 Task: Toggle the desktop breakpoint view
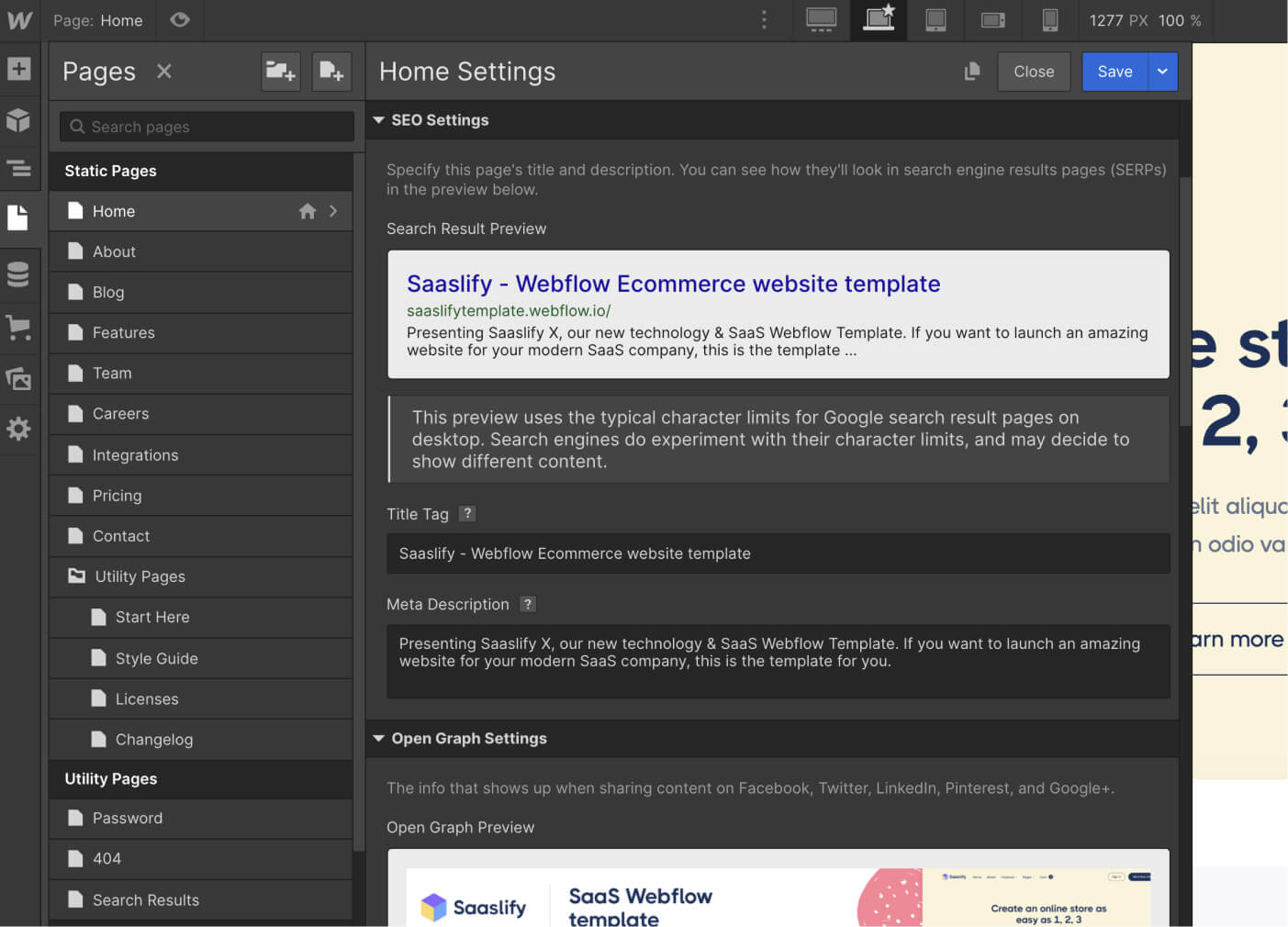coord(821,19)
